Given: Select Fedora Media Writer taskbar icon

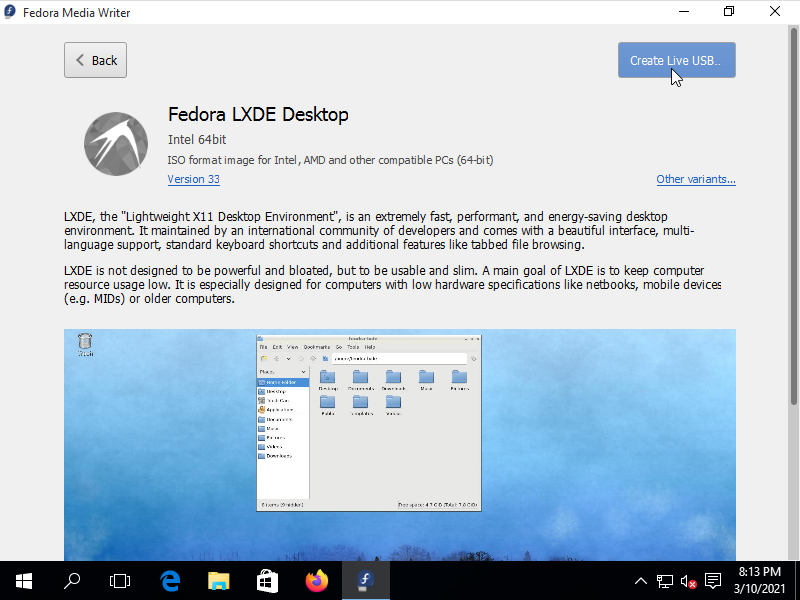Looking at the screenshot, I should click(365, 581).
